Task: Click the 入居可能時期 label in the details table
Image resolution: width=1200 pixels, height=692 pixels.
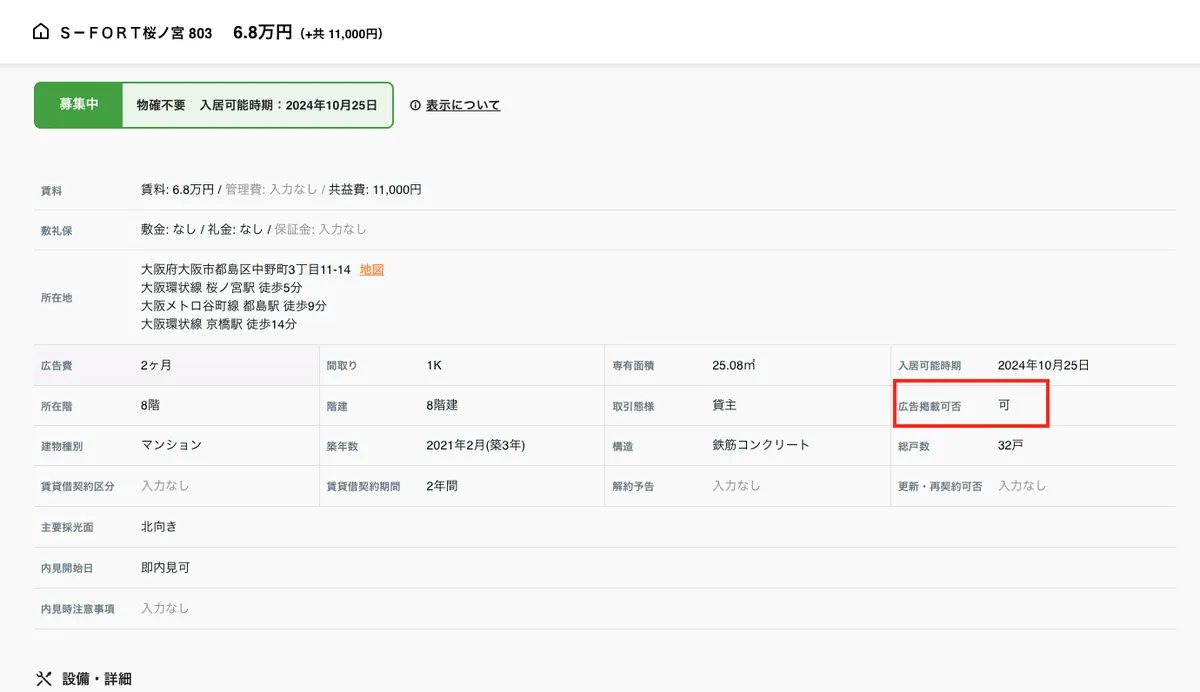Action: [929, 366]
